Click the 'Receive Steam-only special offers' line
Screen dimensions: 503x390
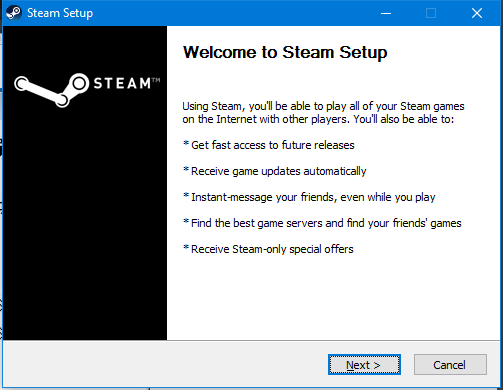pyautogui.click(x=268, y=249)
